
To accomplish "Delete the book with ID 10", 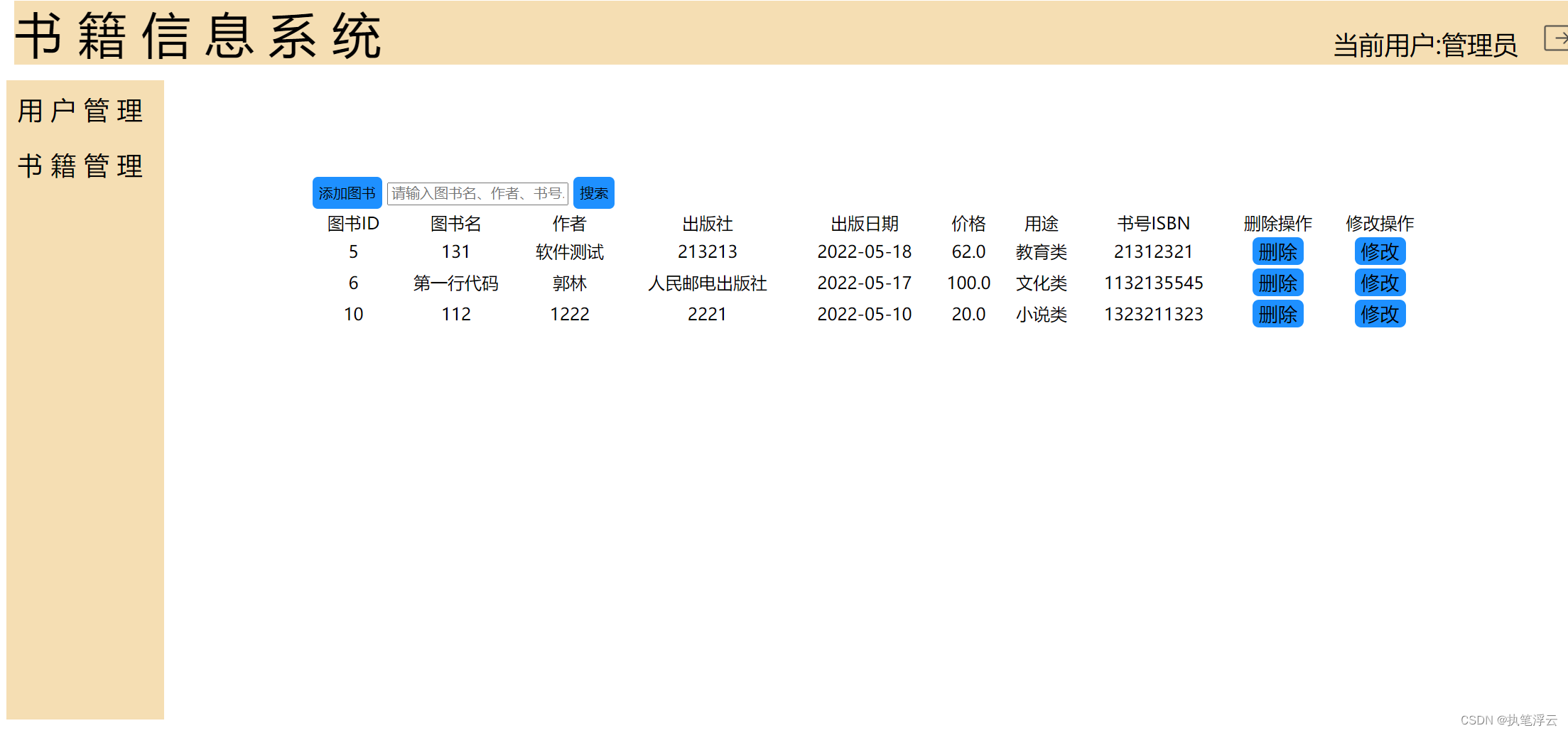I will coord(1277,314).
